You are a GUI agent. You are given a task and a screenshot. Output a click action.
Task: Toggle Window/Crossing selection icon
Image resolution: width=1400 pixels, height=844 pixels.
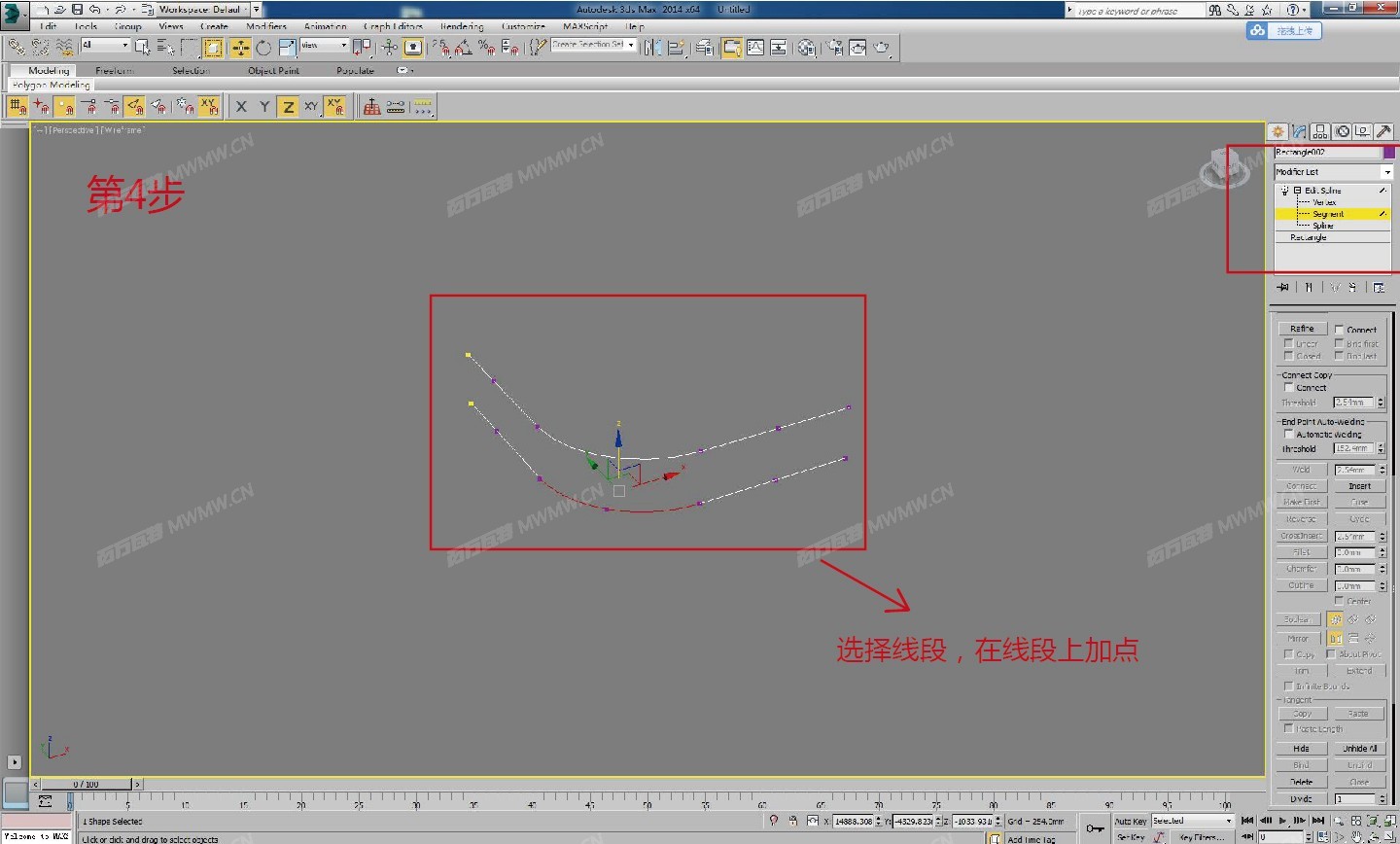(213, 47)
